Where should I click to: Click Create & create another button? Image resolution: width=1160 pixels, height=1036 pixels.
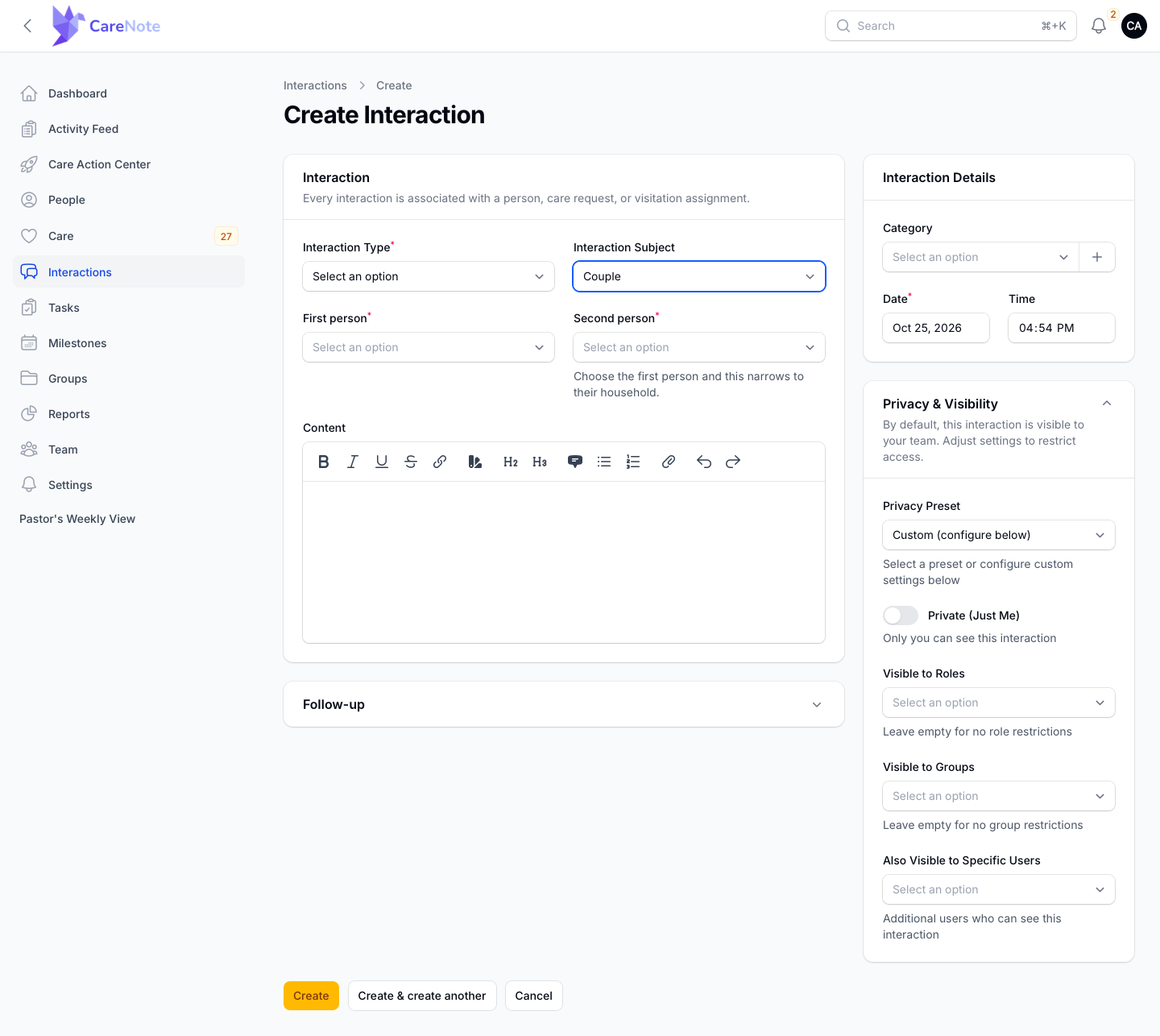coord(422,996)
